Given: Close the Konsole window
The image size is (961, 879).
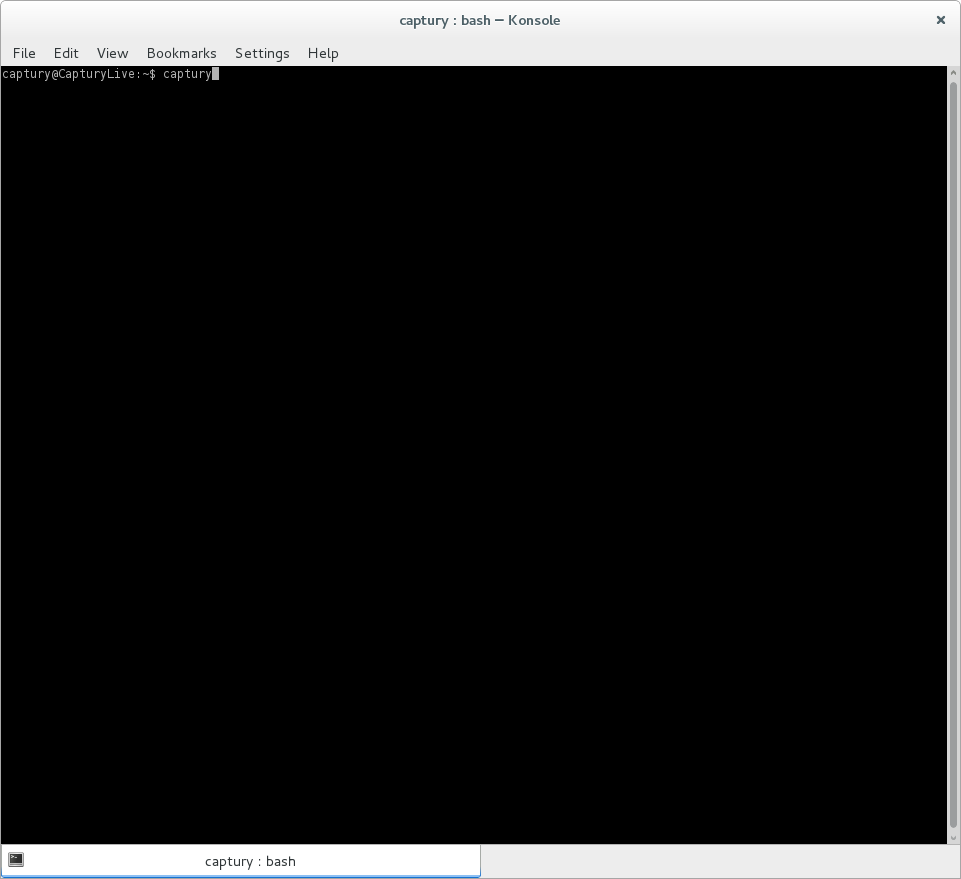Looking at the screenshot, I should (940, 20).
